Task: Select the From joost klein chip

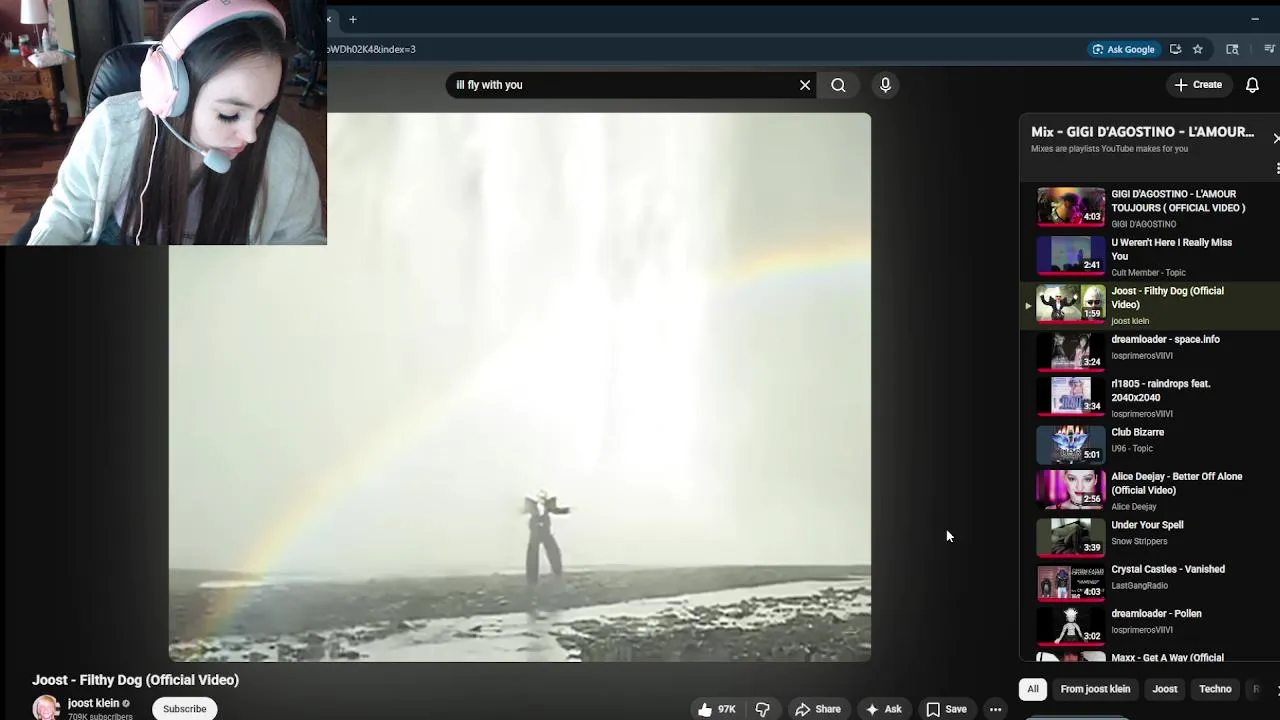Action: click(1095, 689)
